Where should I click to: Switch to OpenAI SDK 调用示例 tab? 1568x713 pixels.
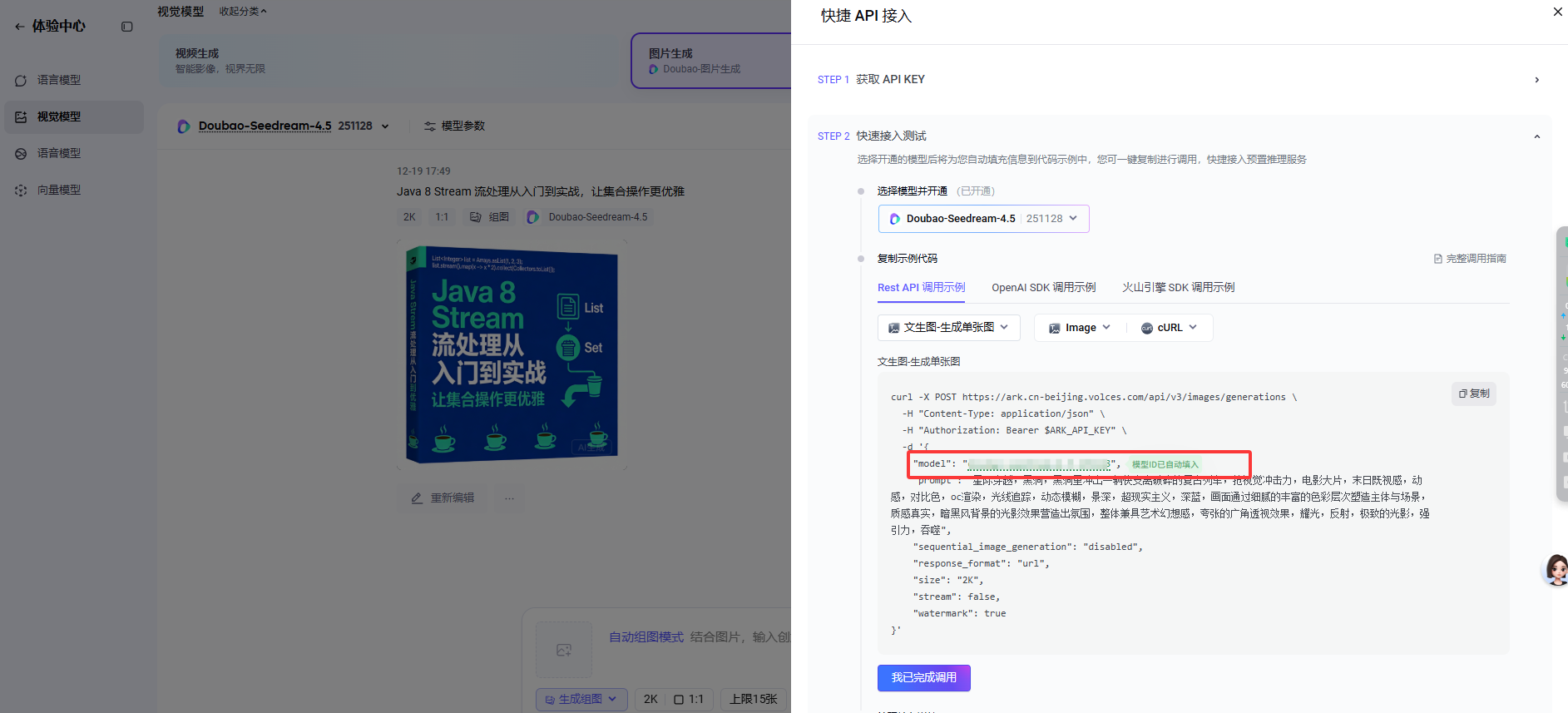[x=1043, y=288]
